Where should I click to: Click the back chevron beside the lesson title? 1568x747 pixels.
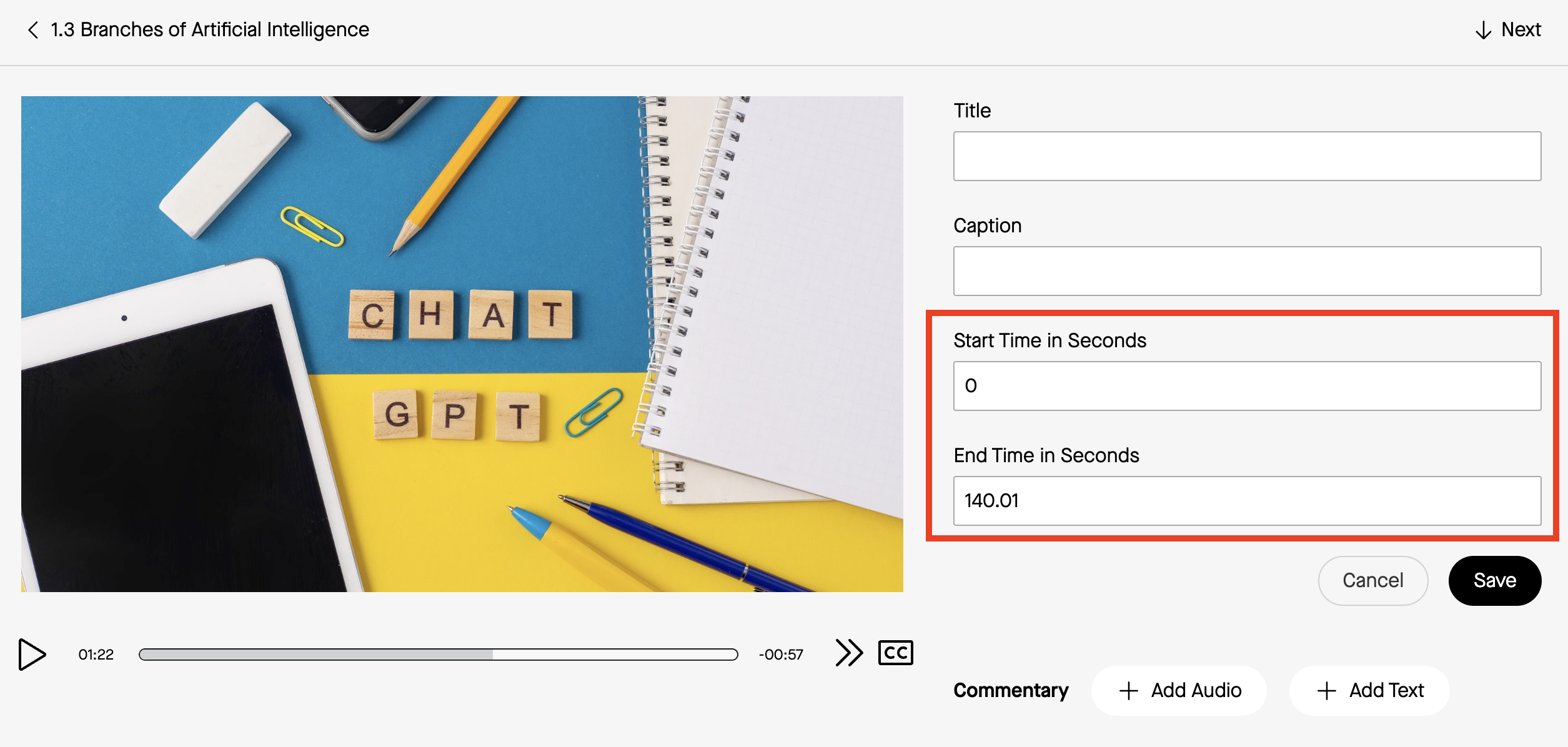[32, 29]
